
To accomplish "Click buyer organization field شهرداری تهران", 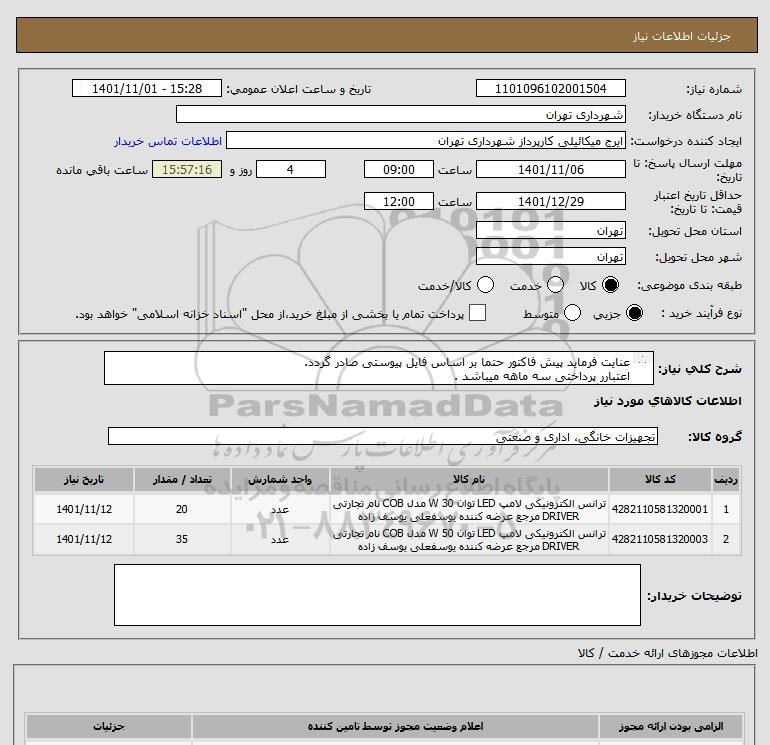I will click(x=401, y=115).
